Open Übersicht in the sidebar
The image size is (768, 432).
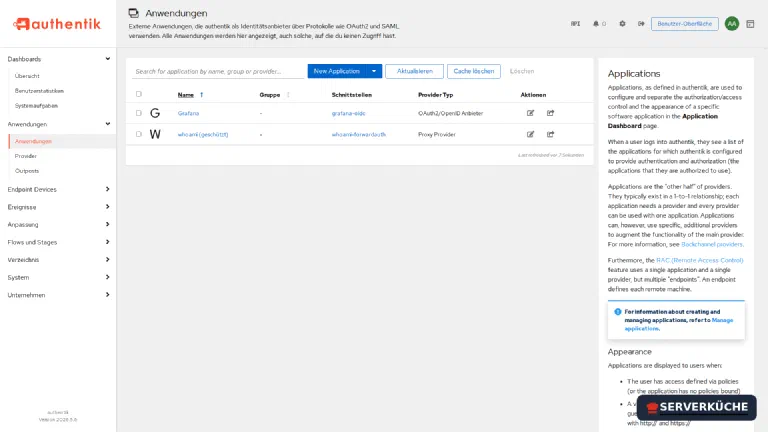[27, 76]
